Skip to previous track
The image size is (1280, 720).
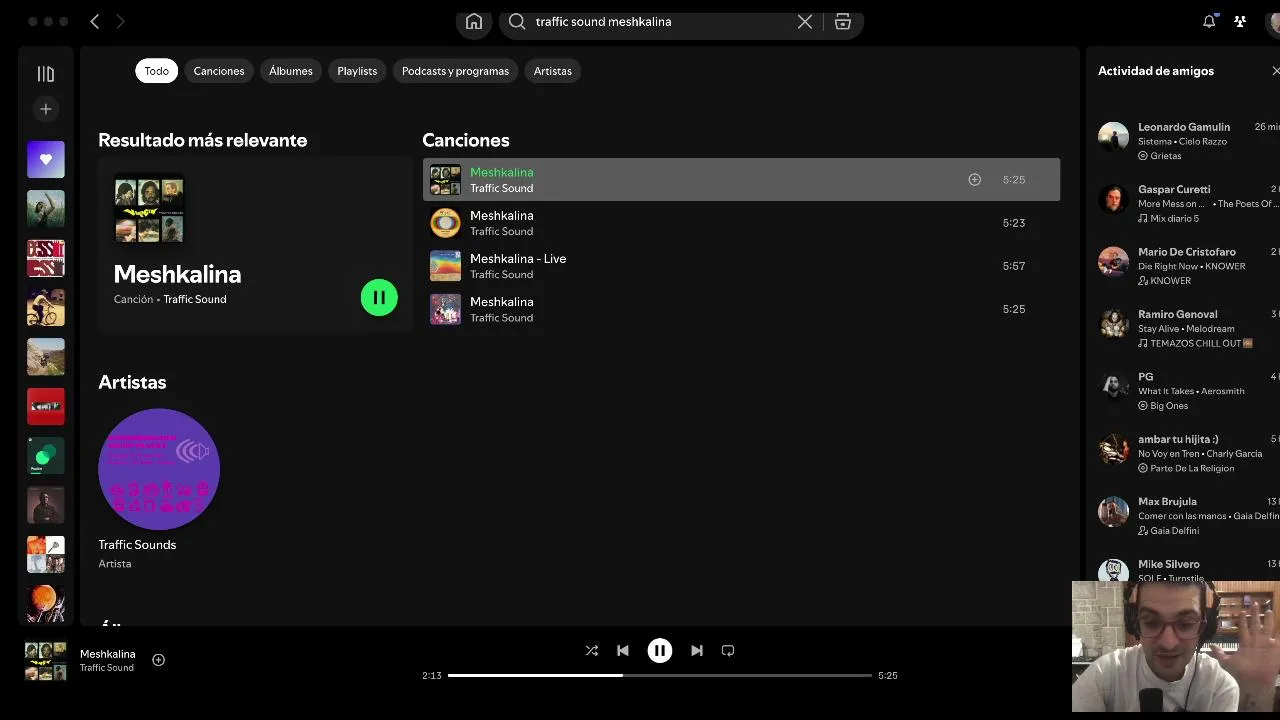(623, 651)
